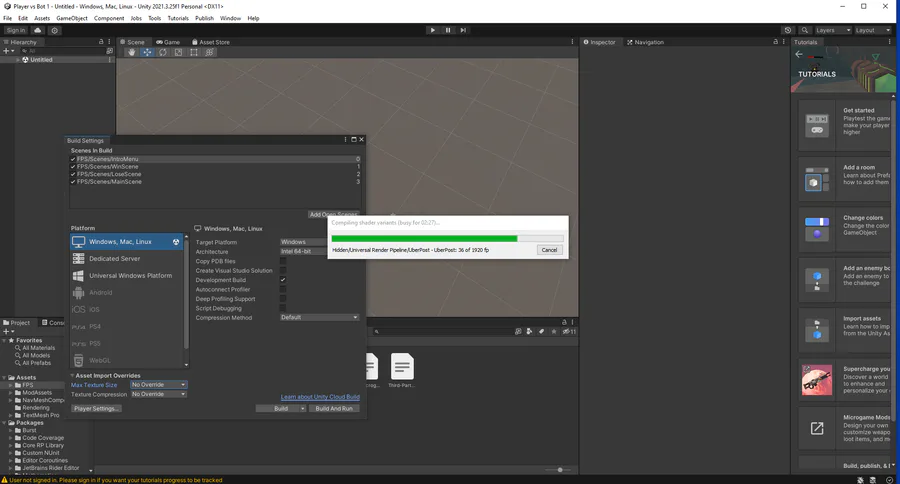Image resolution: width=900 pixels, height=484 pixels.
Task: Click the Build And Run button
Action: (x=334, y=409)
